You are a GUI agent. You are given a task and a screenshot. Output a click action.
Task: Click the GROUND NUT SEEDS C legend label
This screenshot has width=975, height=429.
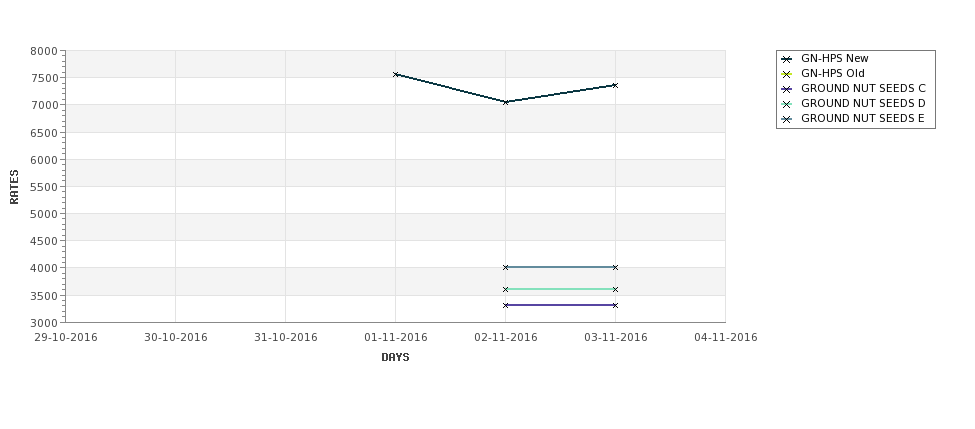pyautogui.click(x=863, y=88)
